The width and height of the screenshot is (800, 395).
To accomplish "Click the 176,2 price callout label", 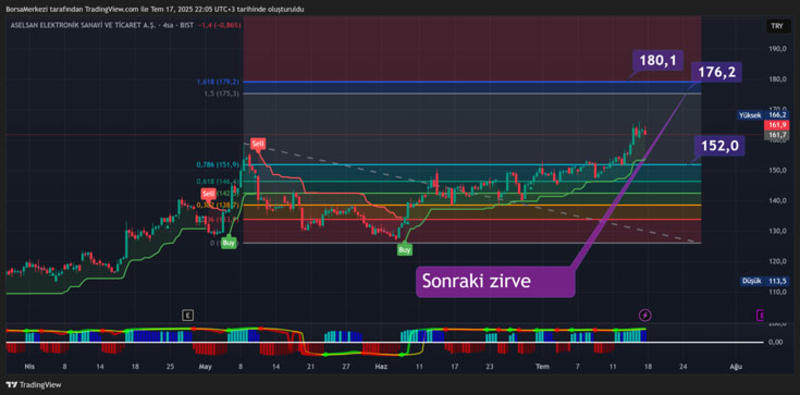I will point(716,72).
